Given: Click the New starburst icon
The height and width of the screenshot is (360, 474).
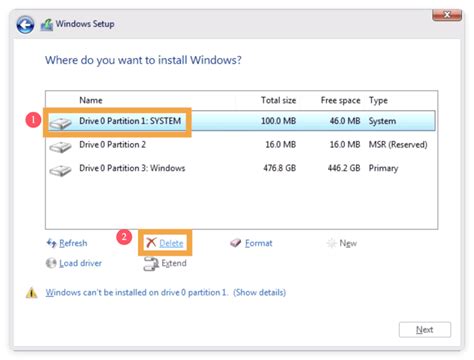Looking at the screenshot, I should [331, 243].
